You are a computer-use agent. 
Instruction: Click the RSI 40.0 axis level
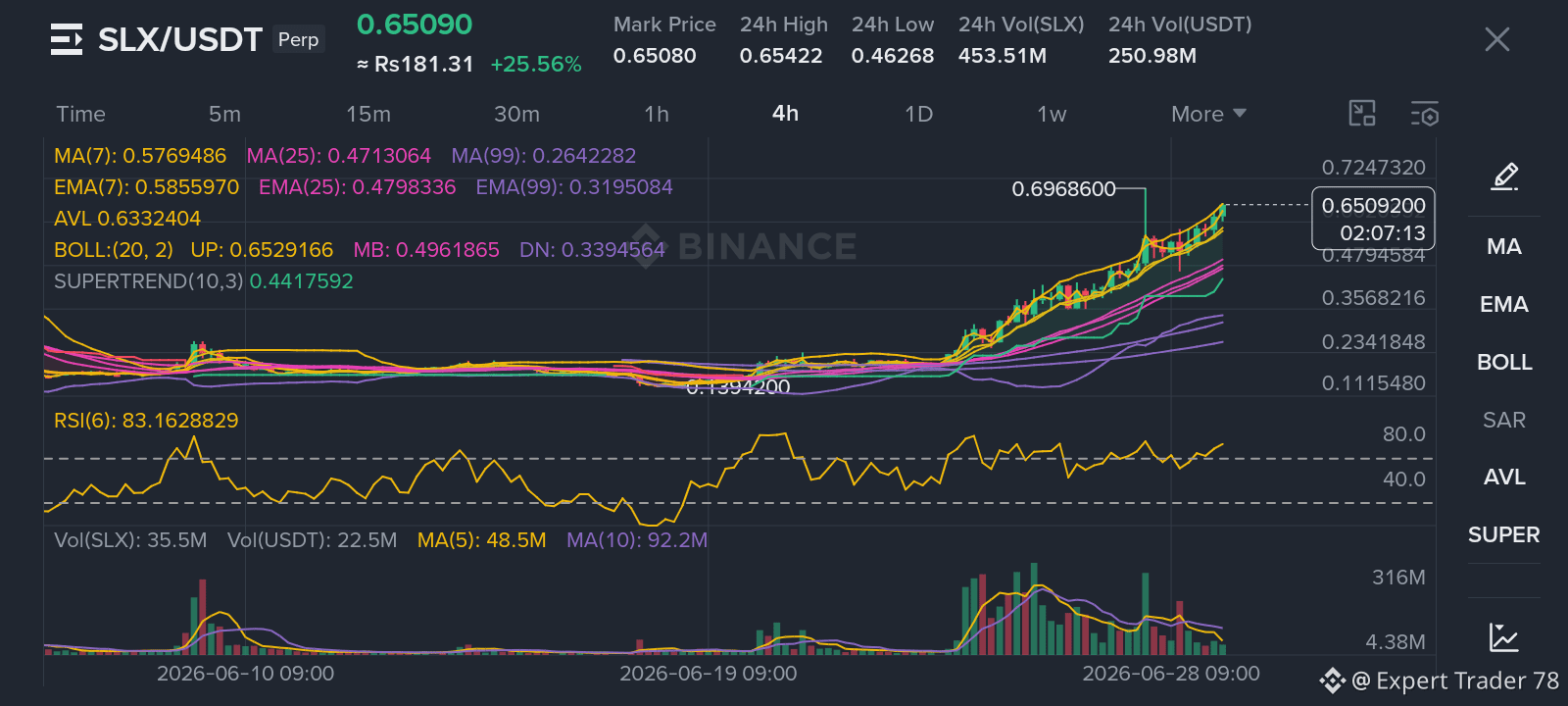tap(1403, 479)
